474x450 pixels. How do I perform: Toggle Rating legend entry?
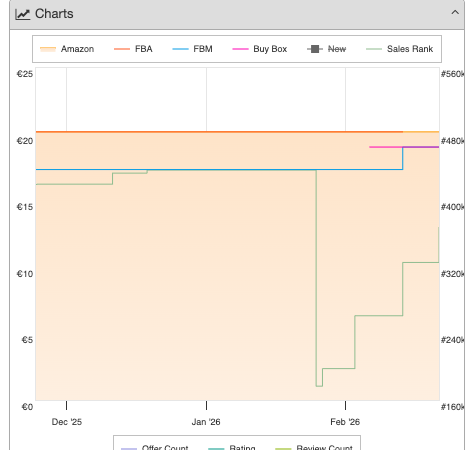coord(232,447)
